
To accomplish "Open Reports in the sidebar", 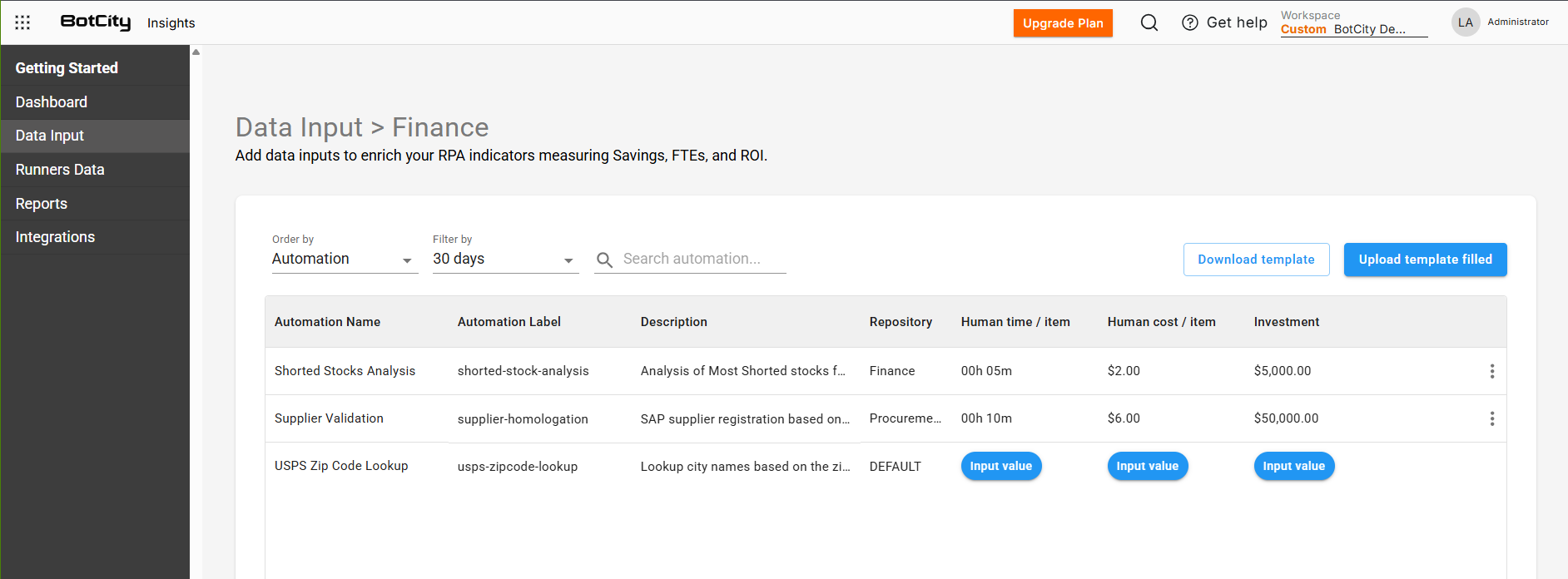I will (95, 204).
